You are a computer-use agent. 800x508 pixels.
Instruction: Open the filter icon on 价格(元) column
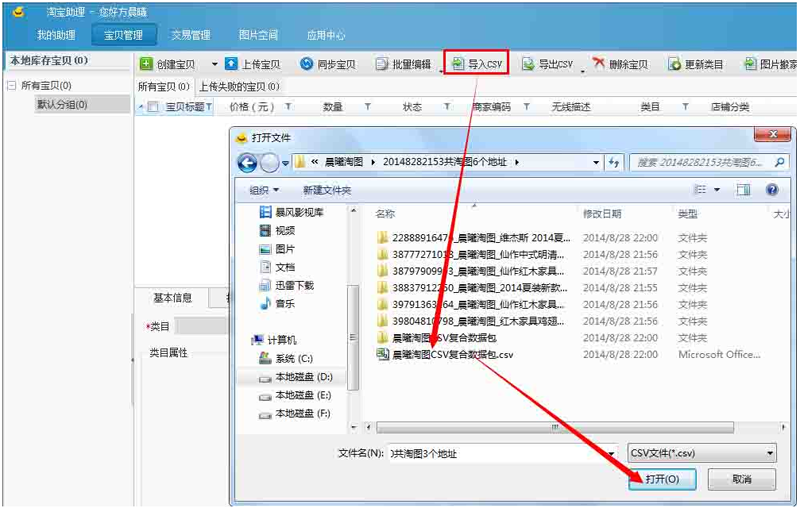288,107
